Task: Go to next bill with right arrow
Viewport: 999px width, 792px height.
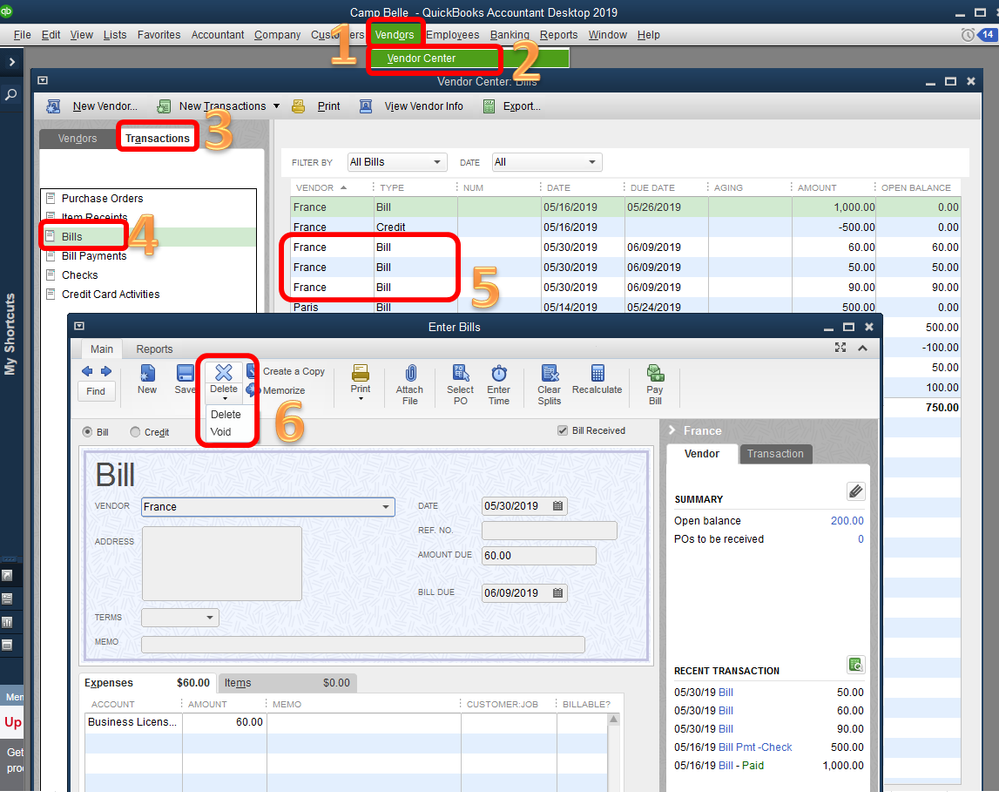Action: (106, 371)
